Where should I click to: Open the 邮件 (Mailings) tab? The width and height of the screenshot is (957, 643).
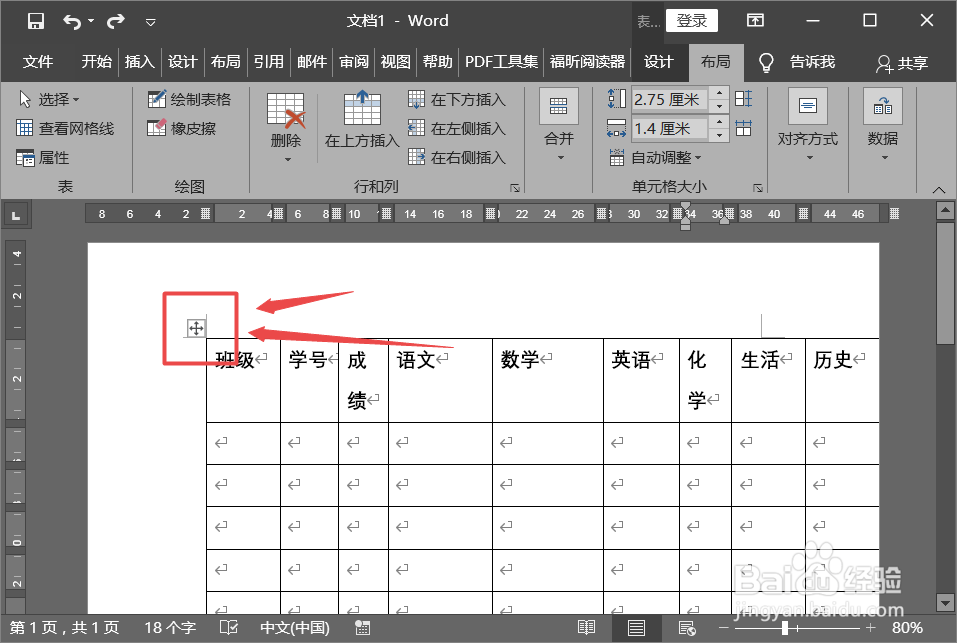[312, 62]
